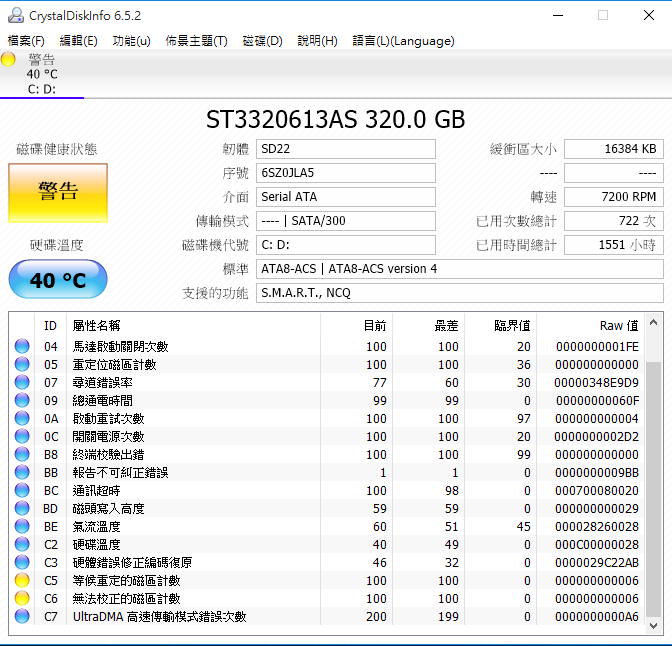Open the 磁碟(D) menu

tap(262, 41)
